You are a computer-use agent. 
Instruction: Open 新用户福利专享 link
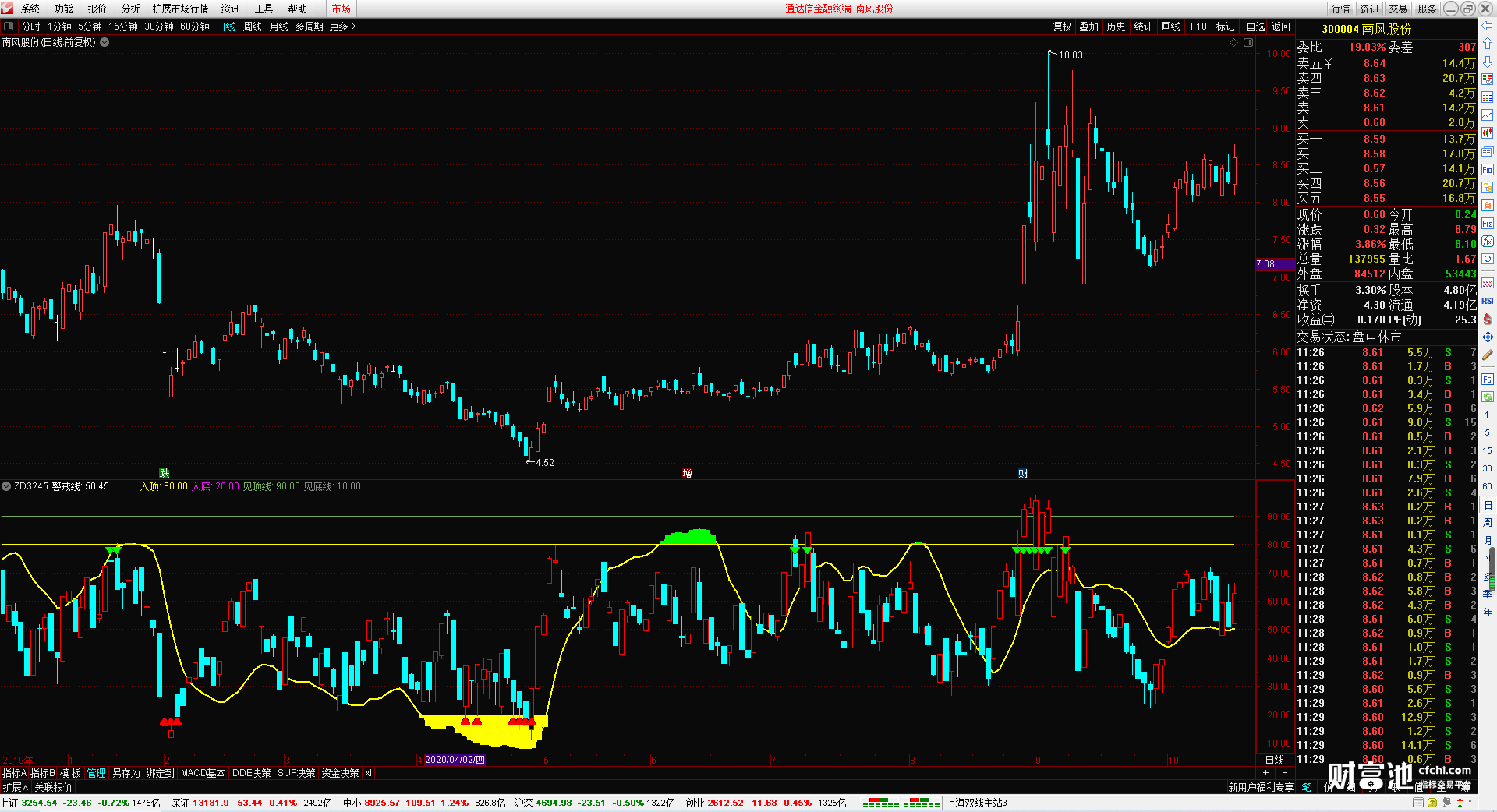coord(1261,787)
